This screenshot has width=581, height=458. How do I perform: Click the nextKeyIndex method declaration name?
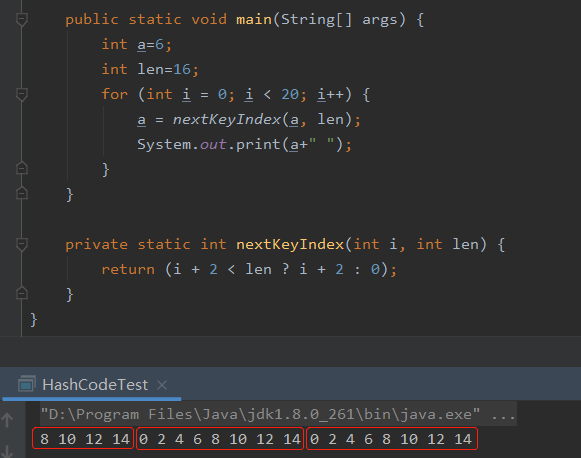pos(290,245)
